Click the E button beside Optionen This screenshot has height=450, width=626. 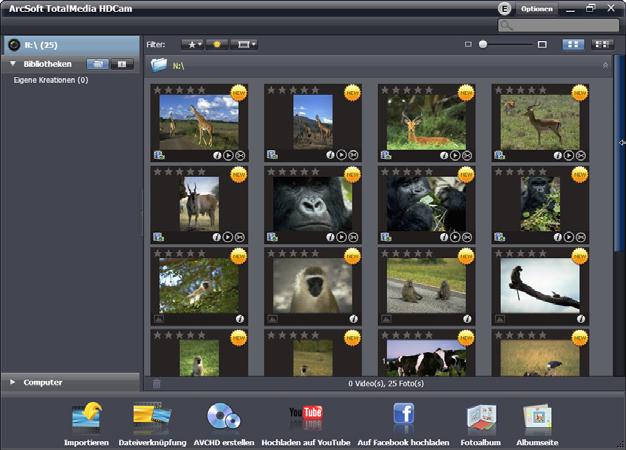[x=505, y=9]
